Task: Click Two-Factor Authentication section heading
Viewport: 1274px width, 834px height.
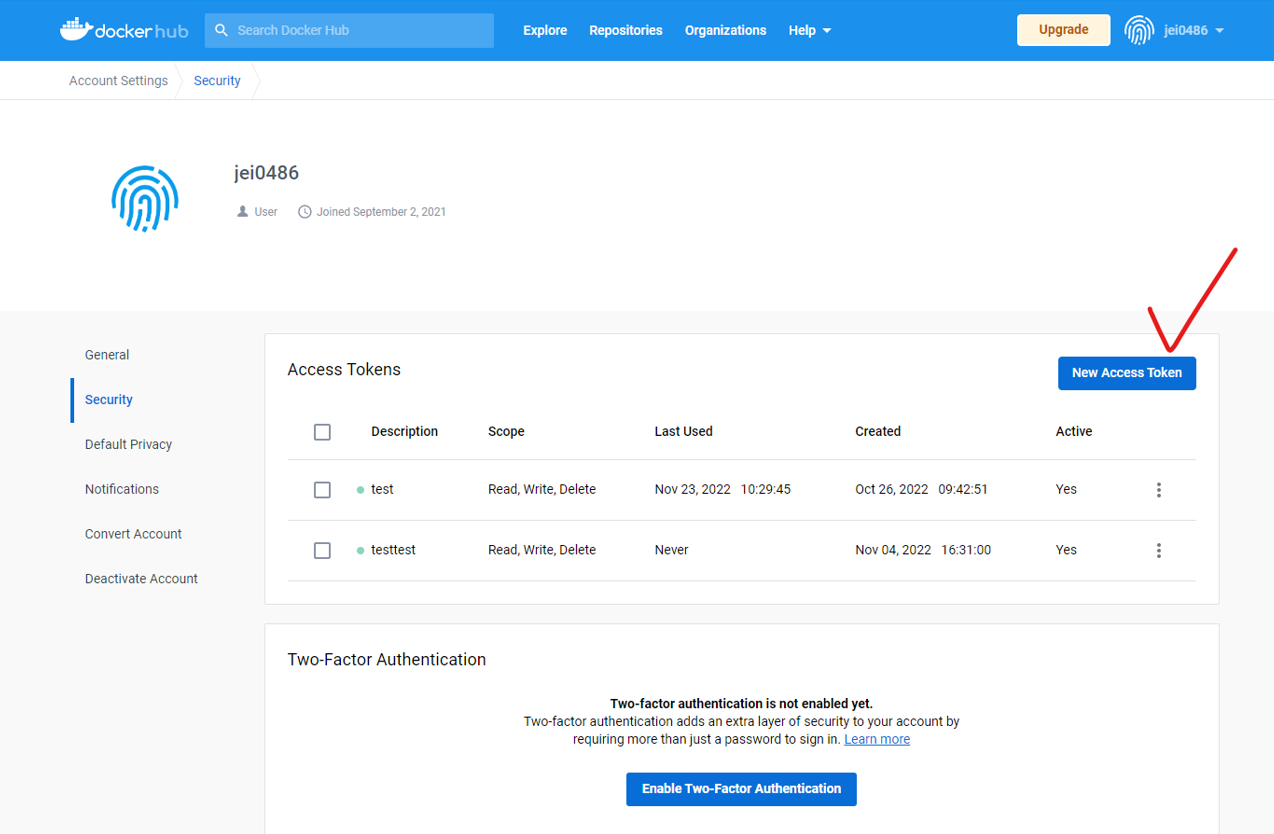Action: 387,660
